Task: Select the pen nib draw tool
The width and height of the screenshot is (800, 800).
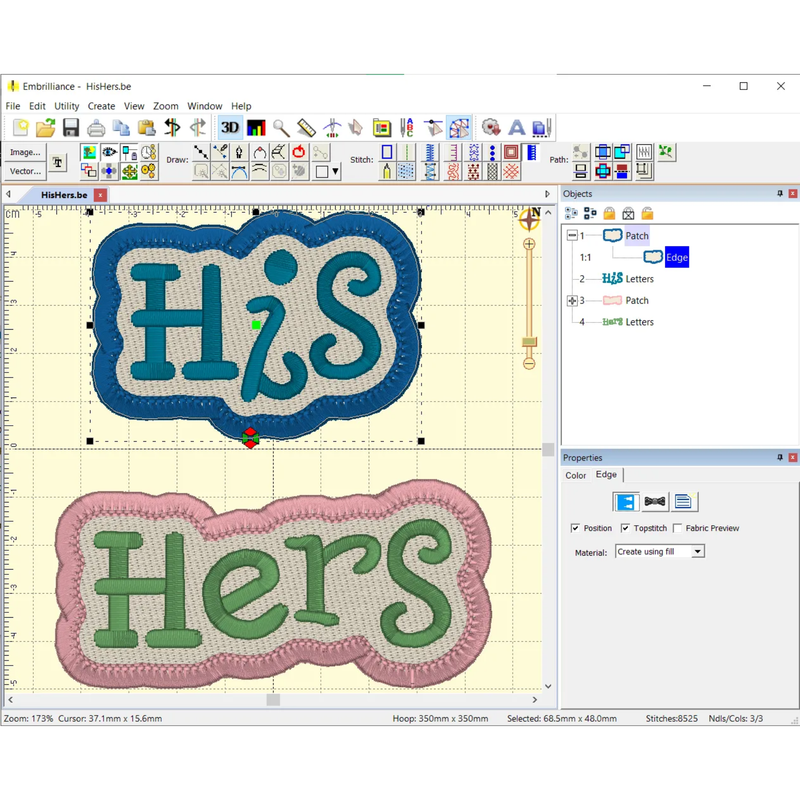Action: pos(239,152)
